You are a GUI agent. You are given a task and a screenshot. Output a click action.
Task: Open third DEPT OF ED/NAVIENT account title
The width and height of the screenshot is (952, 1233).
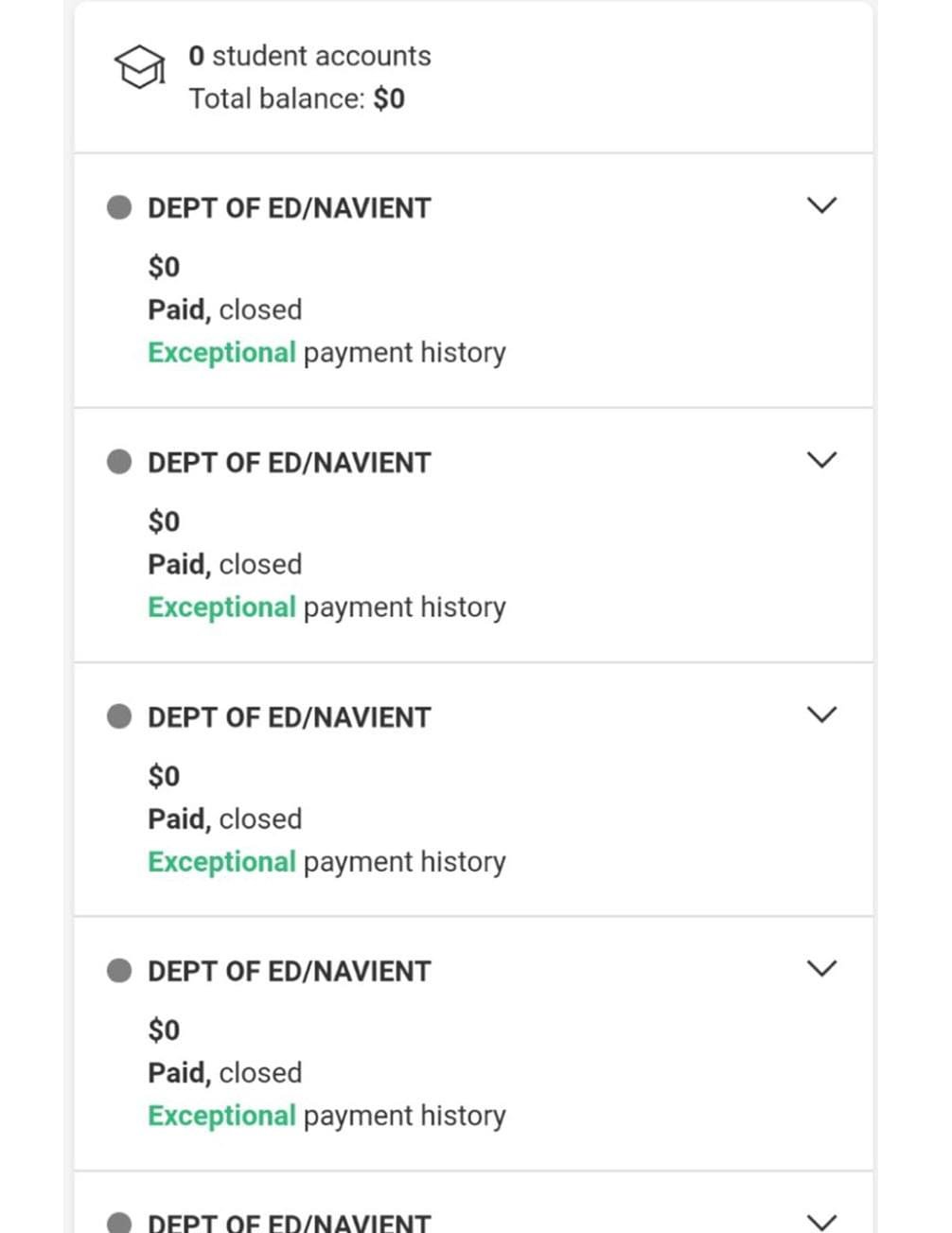(290, 717)
